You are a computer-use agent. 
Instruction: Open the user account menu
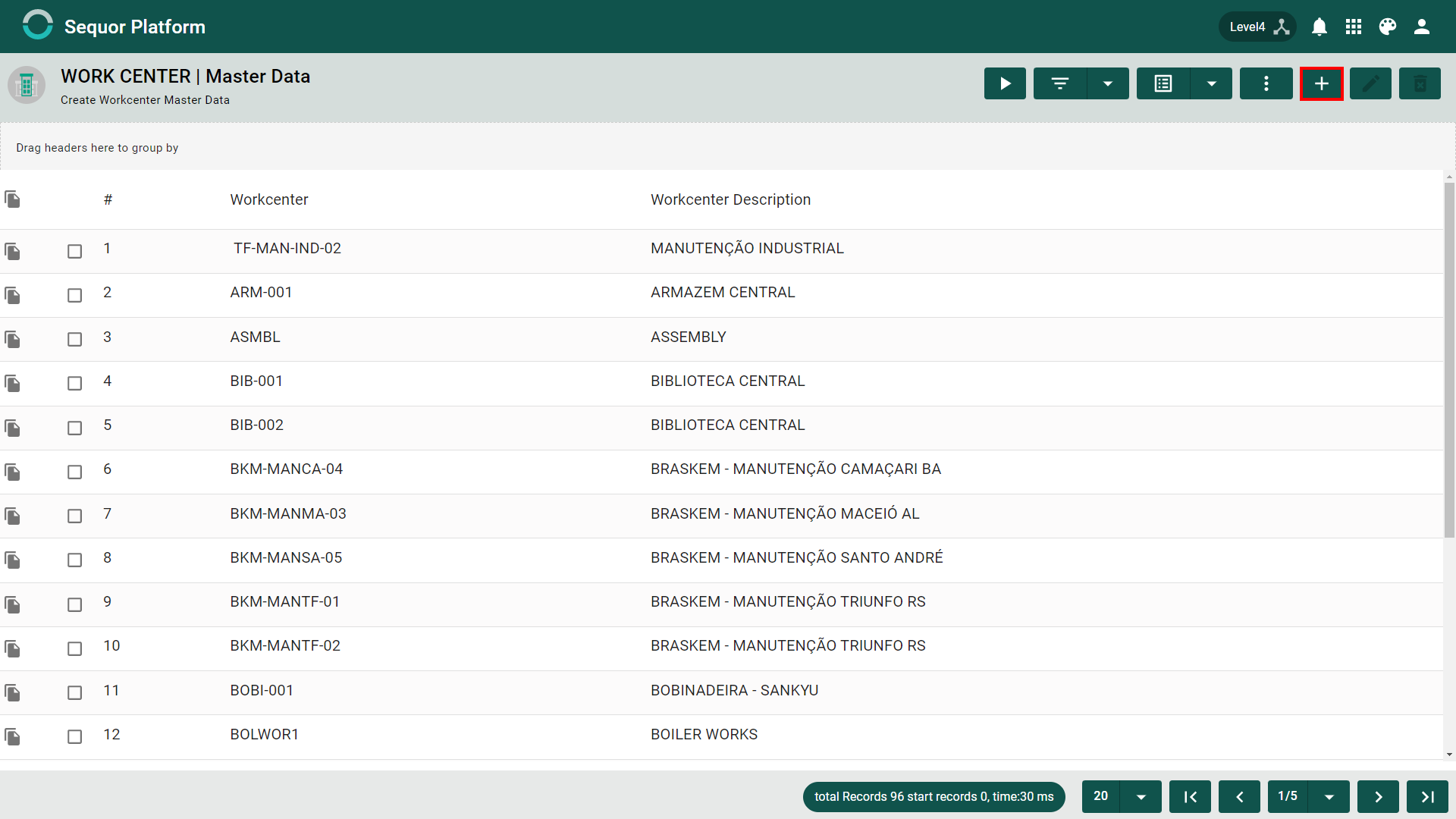[1422, 27]
